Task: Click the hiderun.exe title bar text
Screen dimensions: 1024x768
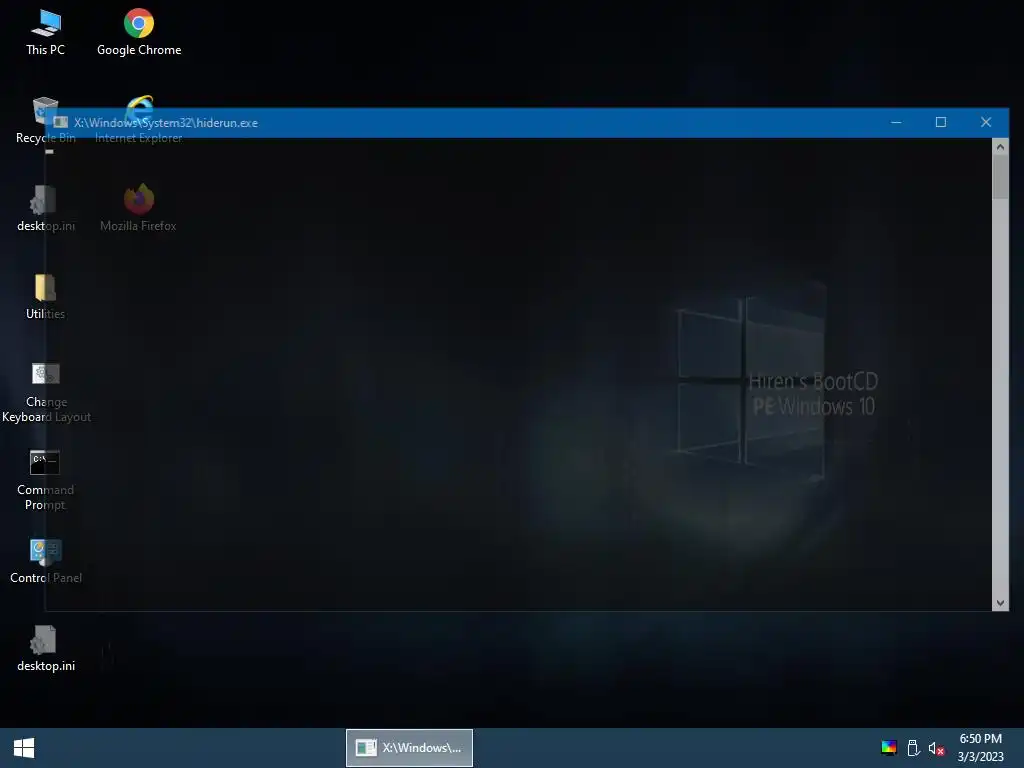Action: pyautogui.click(x=166, y=122)
